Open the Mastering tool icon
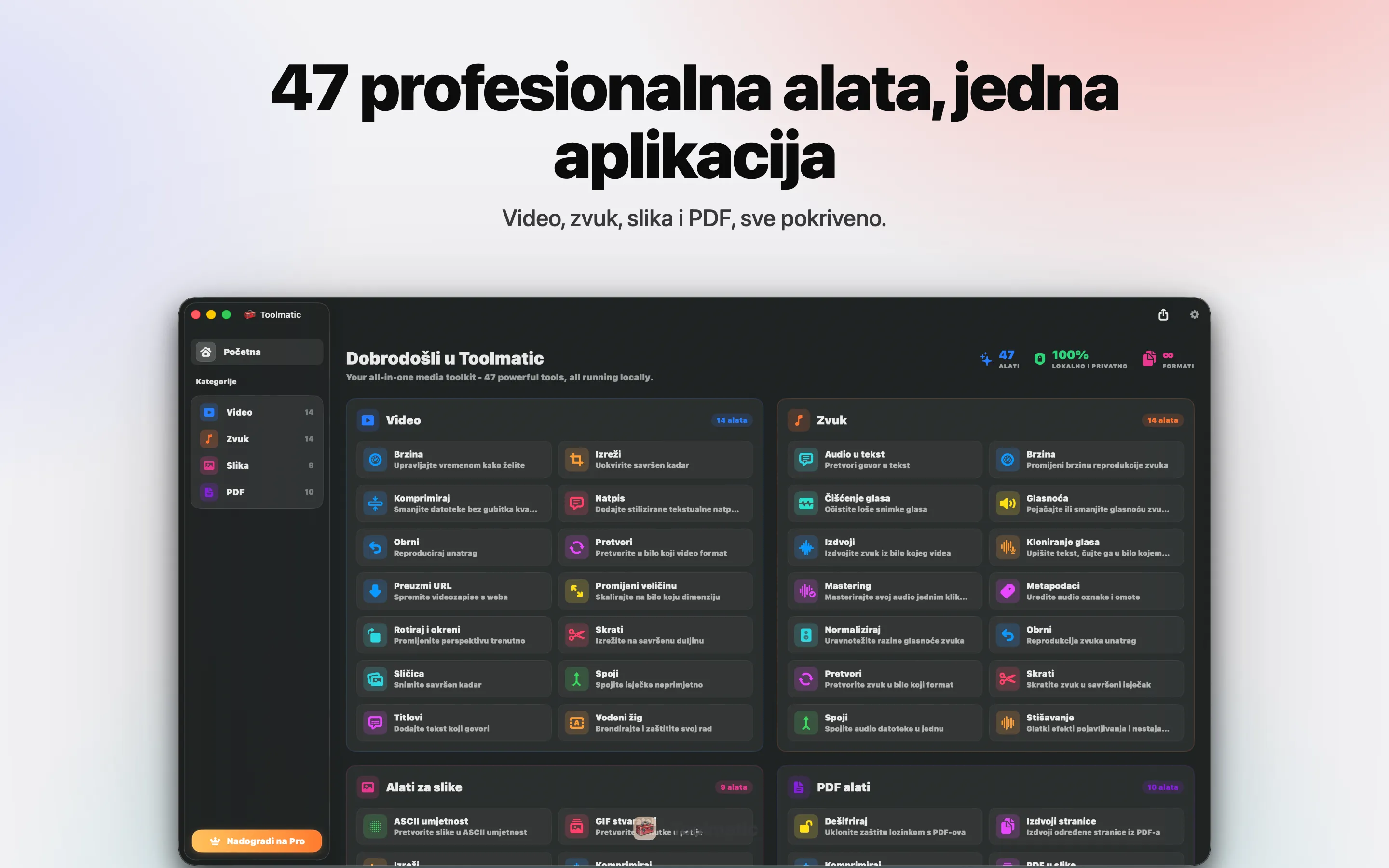Viewport: 1389px width, 868px height. [x=806, y=591]
